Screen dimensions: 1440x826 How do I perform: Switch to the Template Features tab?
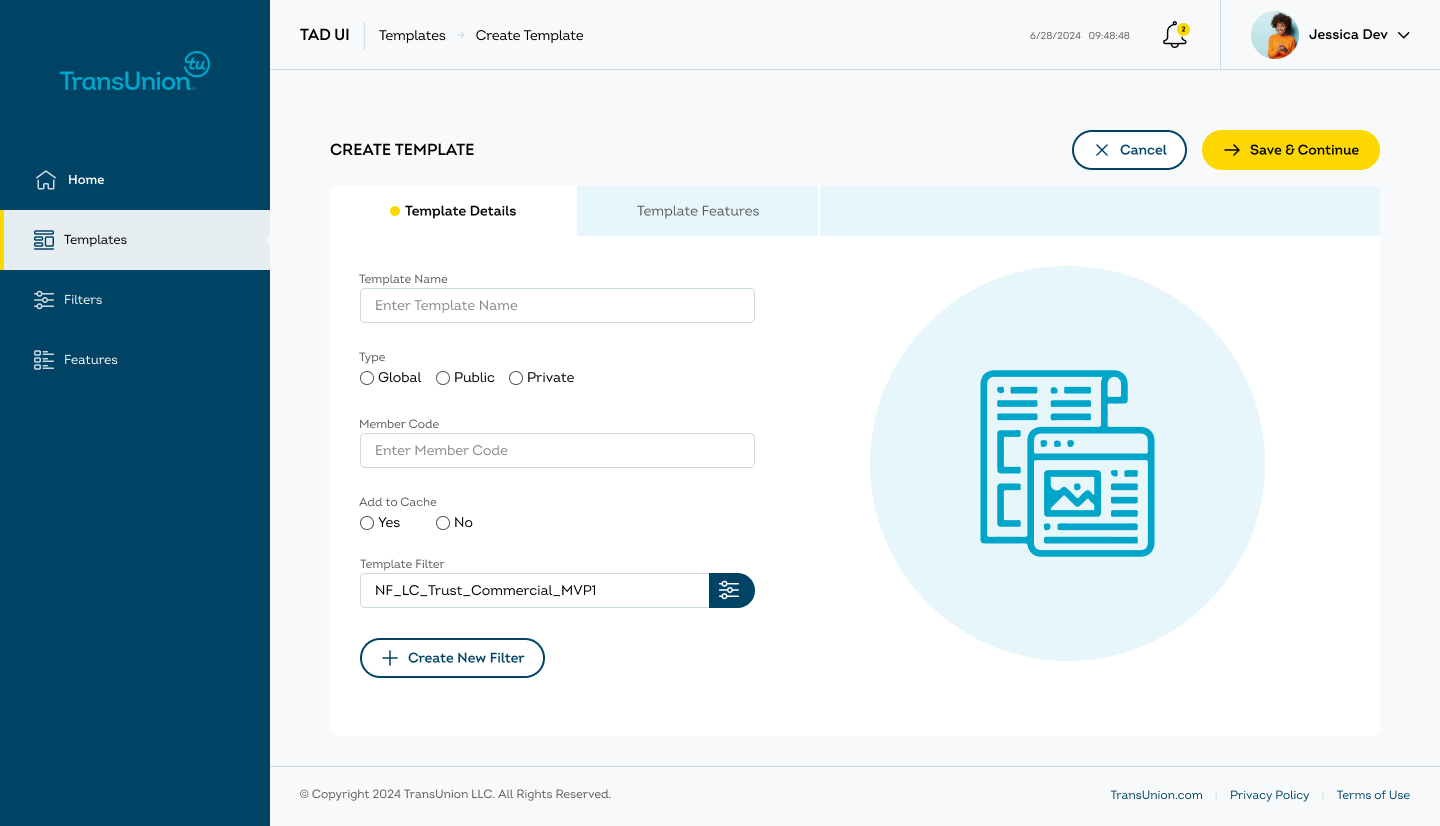coord(697,211)
